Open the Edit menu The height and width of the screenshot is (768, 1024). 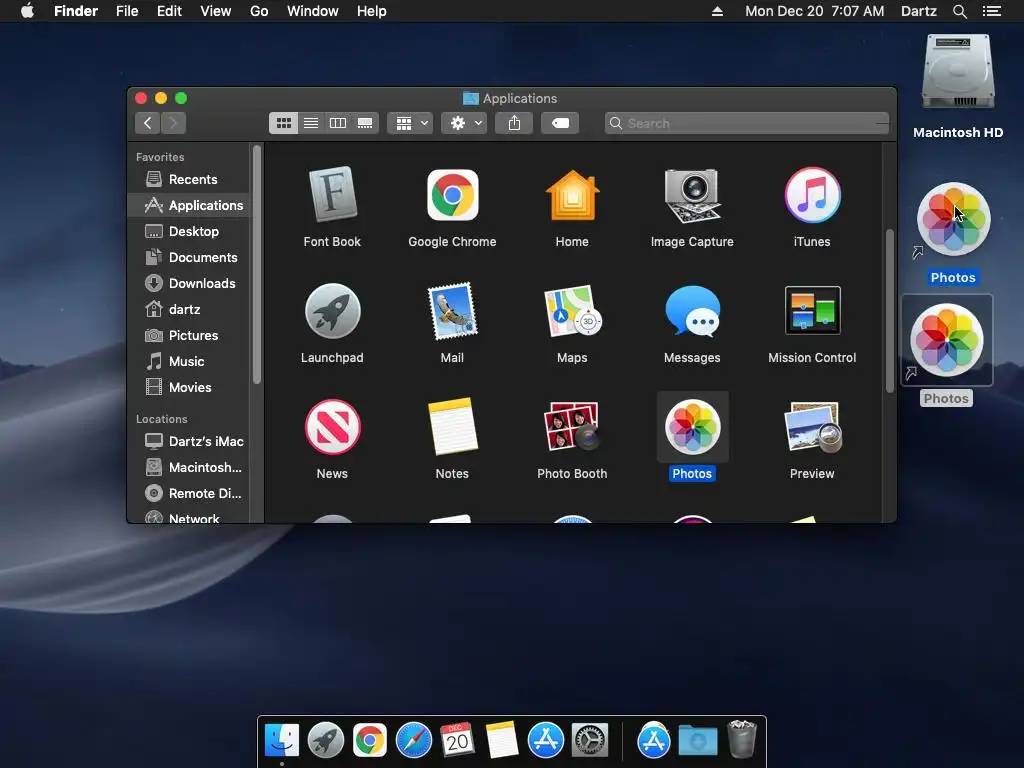(169, 11)
